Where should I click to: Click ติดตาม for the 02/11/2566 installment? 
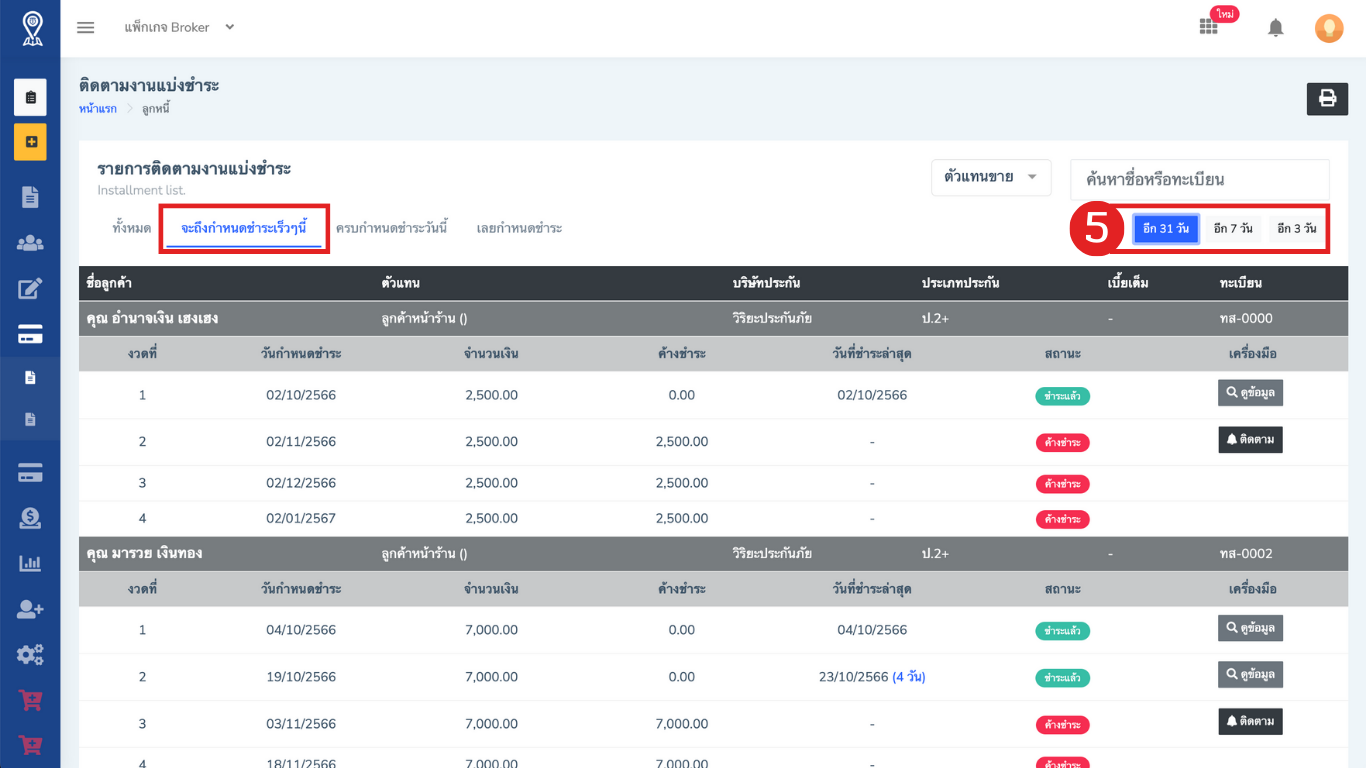click(x=1250, y=440)
